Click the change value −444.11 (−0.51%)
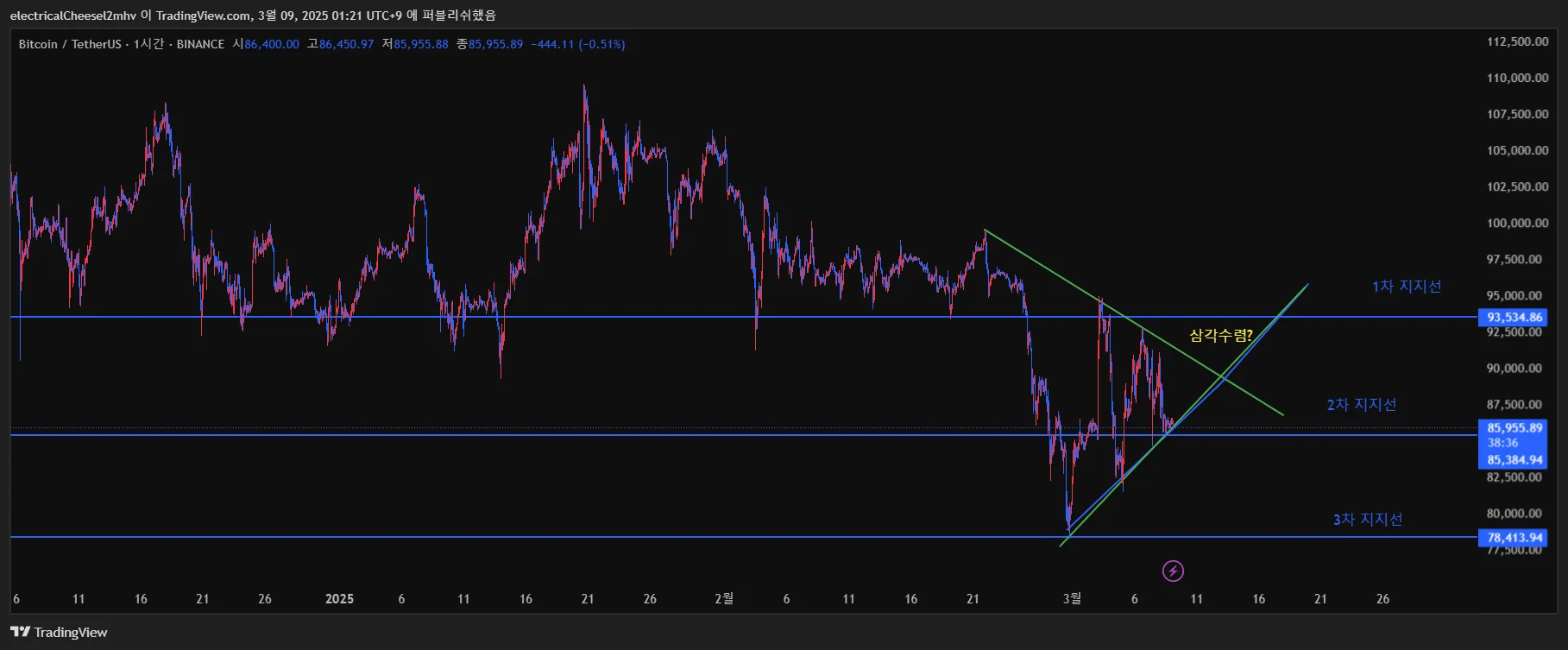Screen dimensions: 1568x650 [578, 44]
